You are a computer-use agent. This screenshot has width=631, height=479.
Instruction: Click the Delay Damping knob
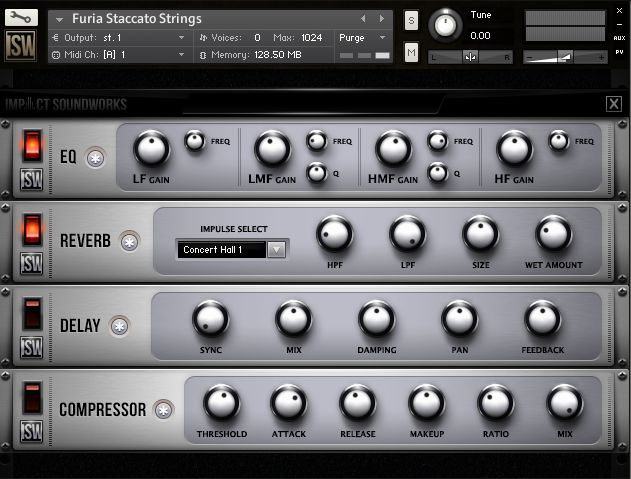pos(376,319)
